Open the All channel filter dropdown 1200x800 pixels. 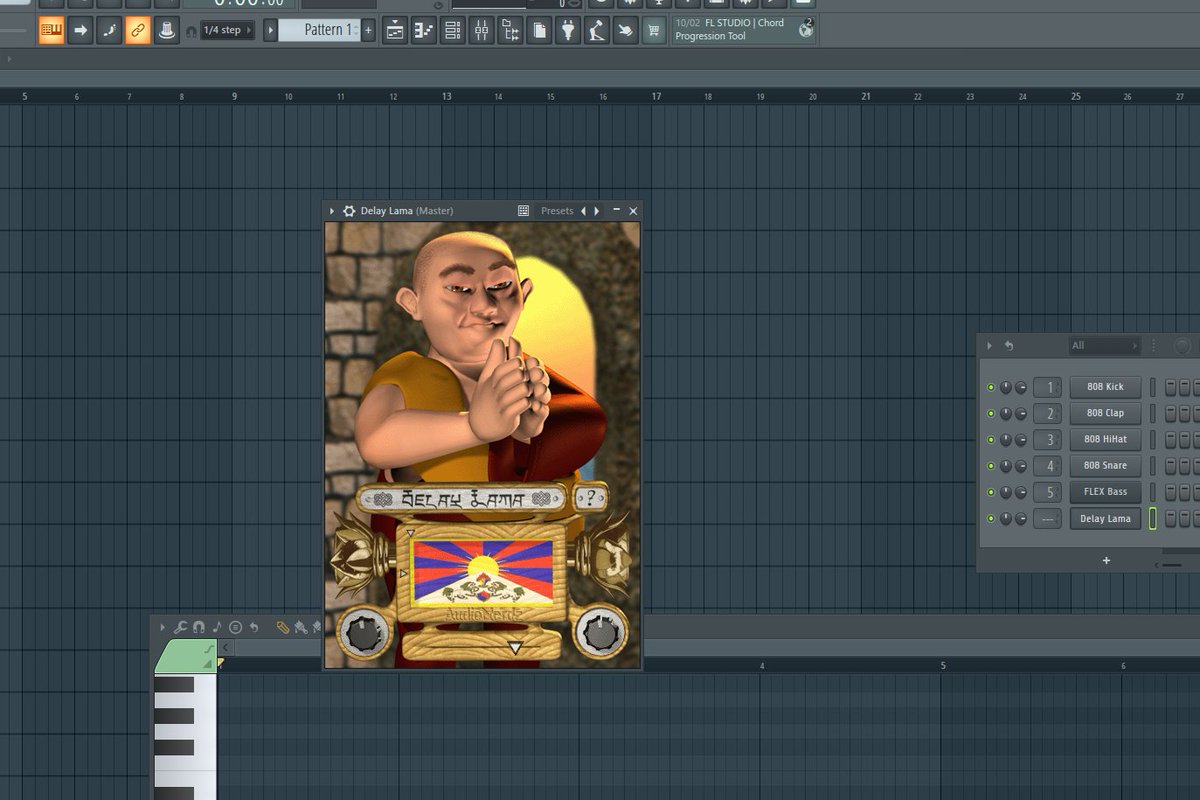1104,346
